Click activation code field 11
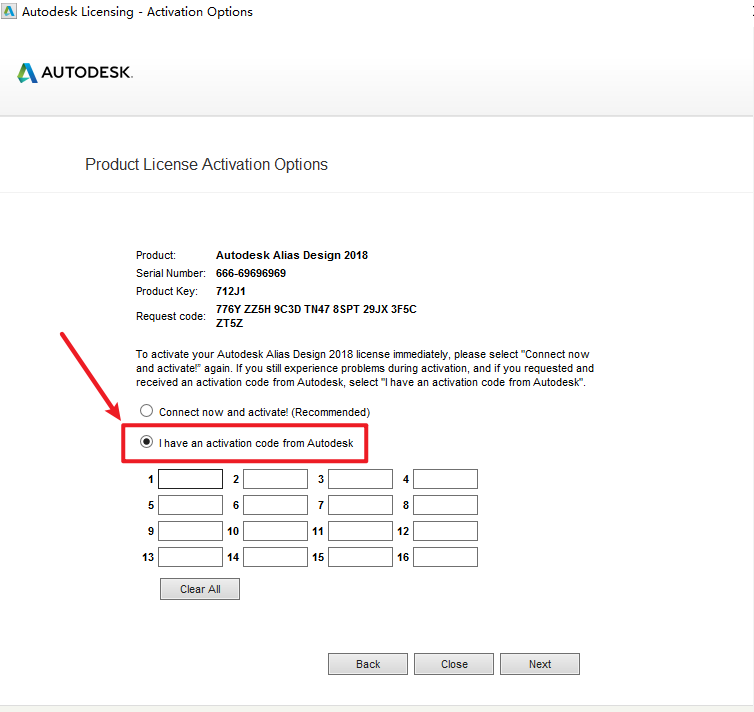 point(361,531)
